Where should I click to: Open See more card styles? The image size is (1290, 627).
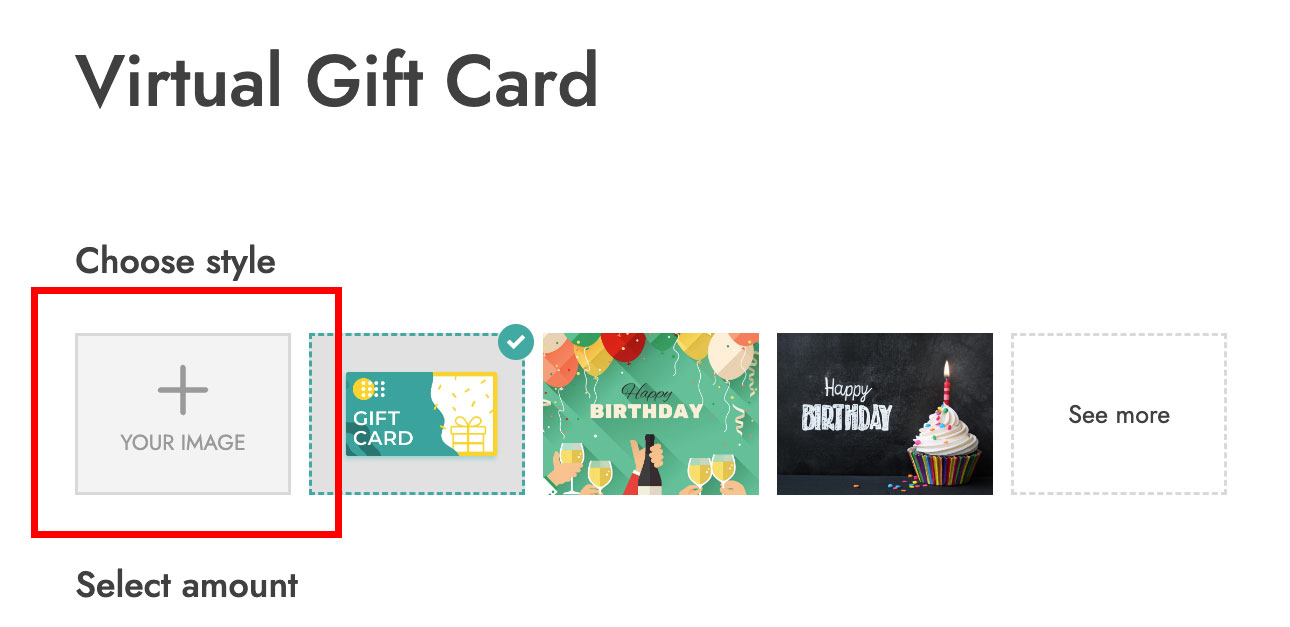click(x=1119, y=414)
